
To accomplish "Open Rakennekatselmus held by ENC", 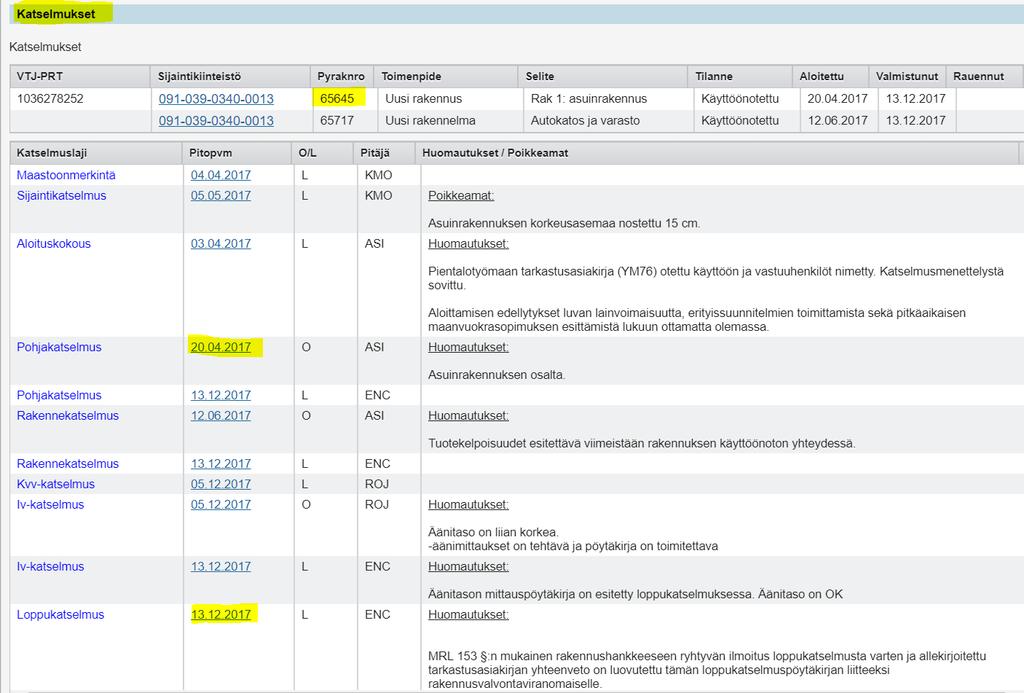I will pyautogui.click(x=68, y=464).
